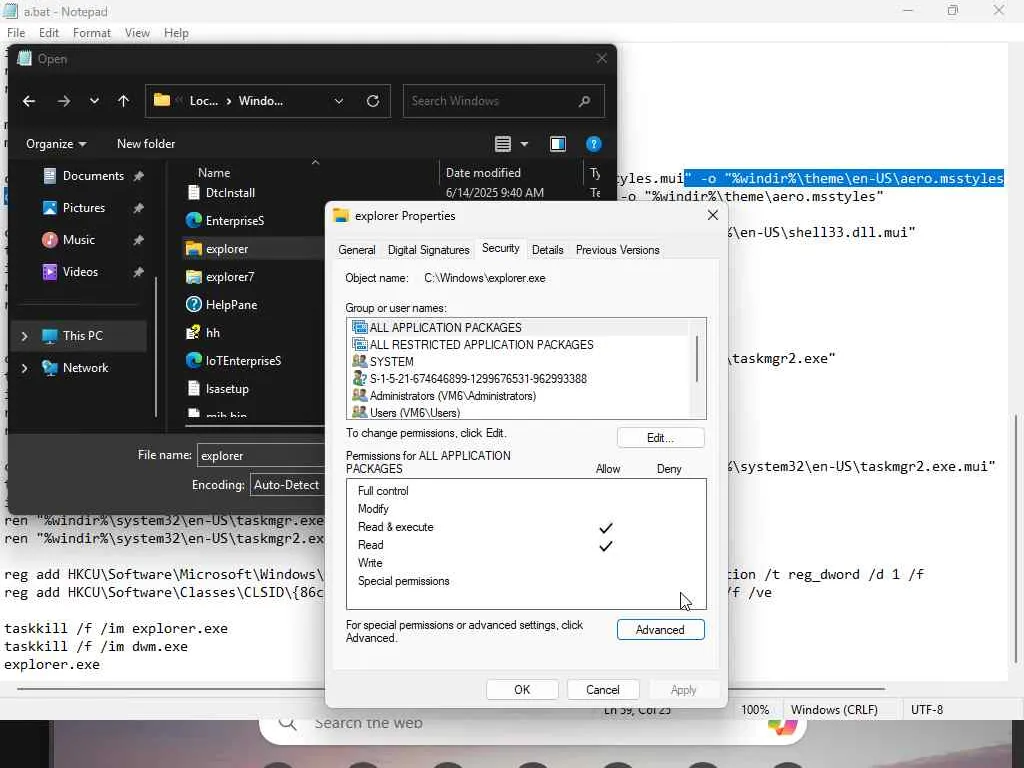The image size is (1024, 768).
Task: Switch to the Digital Signatures tab
Action: click(x=428, y=250)
